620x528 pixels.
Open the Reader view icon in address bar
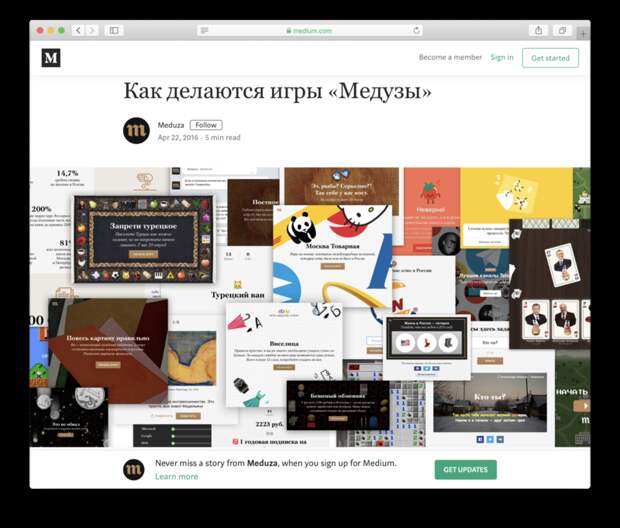[204, 30]
